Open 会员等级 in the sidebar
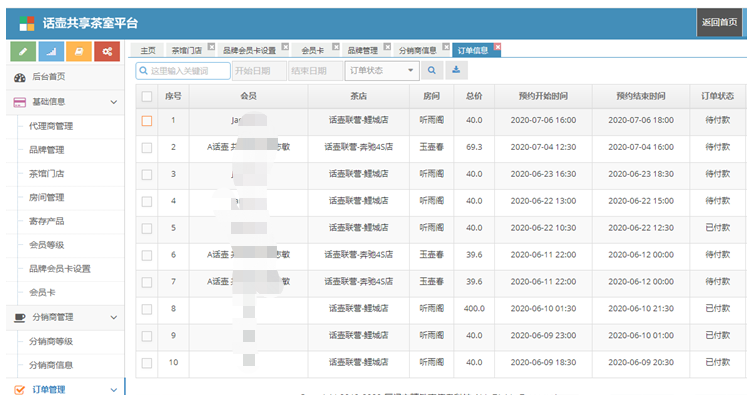 pyautogui.click(x=46, y=245)
